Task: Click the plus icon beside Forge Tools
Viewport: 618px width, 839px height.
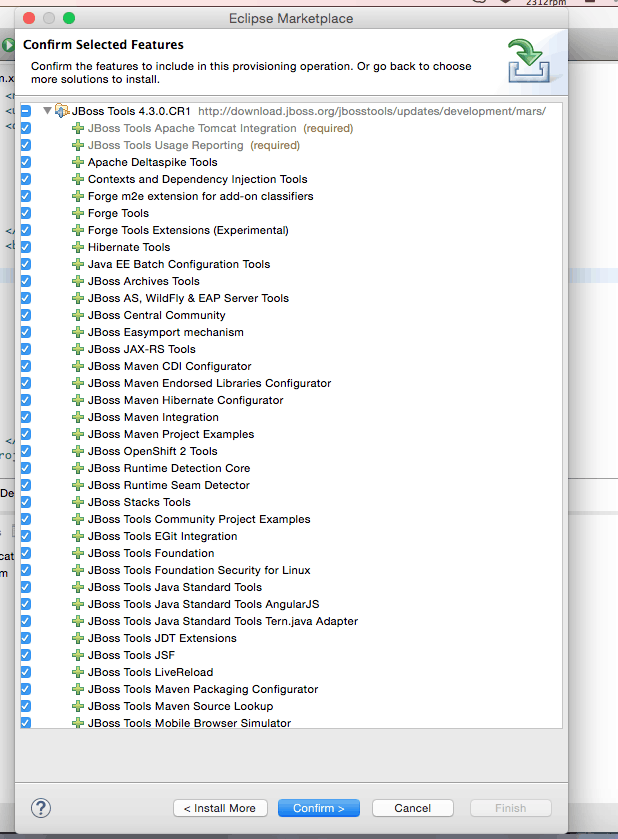Action: (x=78, y=213)
